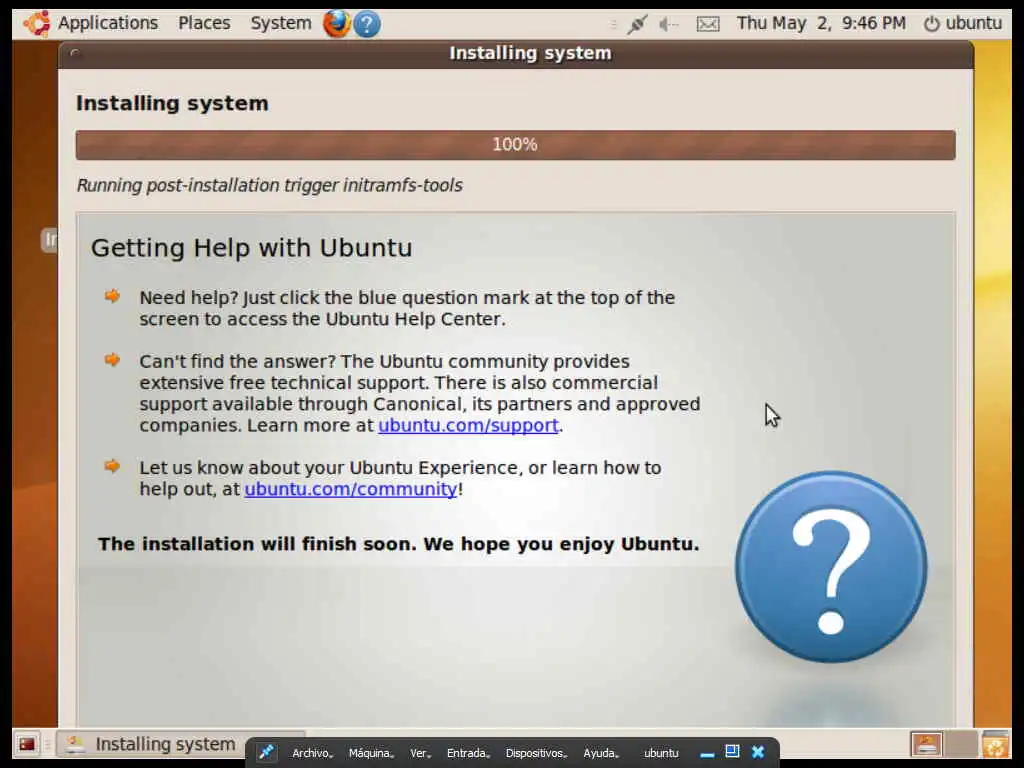Minimize the VM from the mini toolbar
The height and width of the screenshot is (768, 1024).
tap(707, 753)
